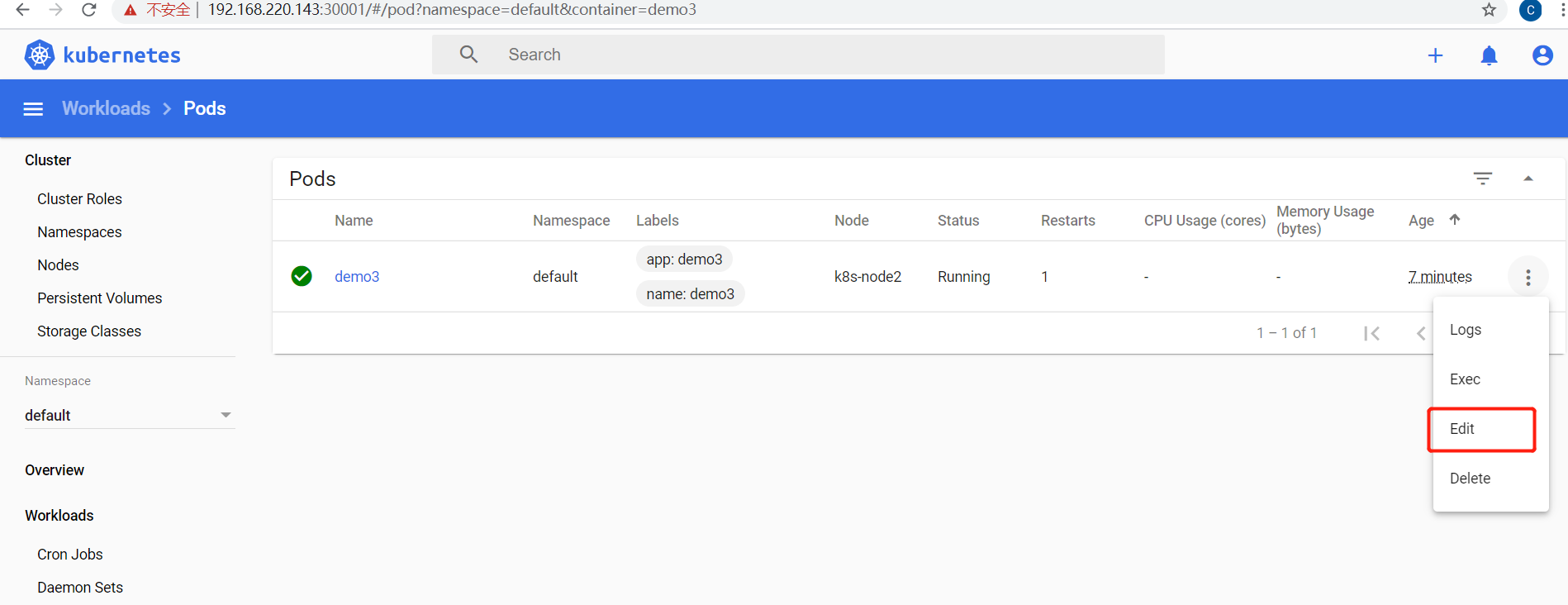Open Storage Classes in sidebar
The height and width of the screenshot is (605, 1568).
[x=89, y=331]
